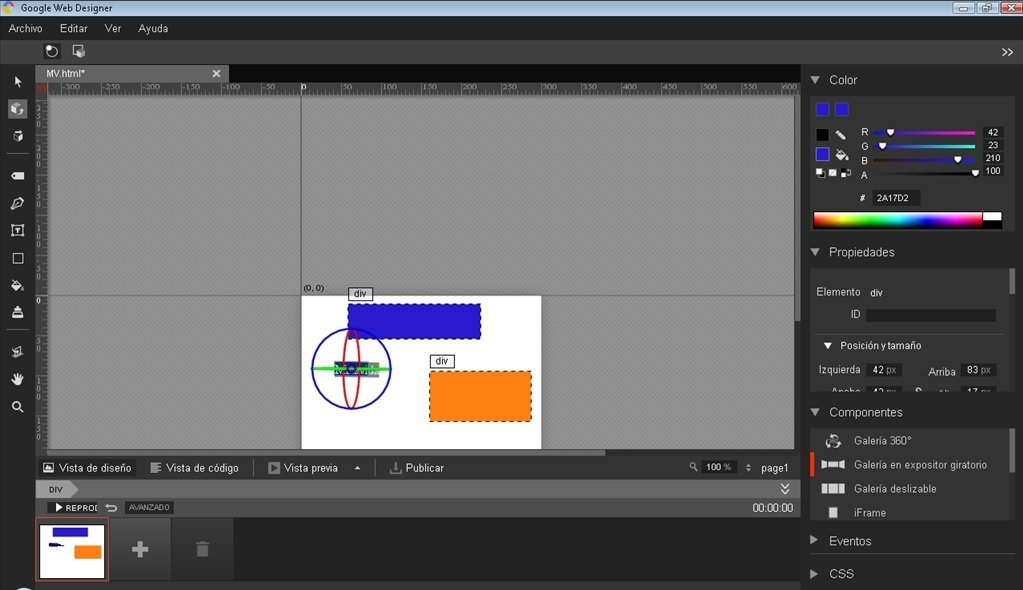
Task: Switch timeline to AVANZADO mode
Action: click(149, 507)
